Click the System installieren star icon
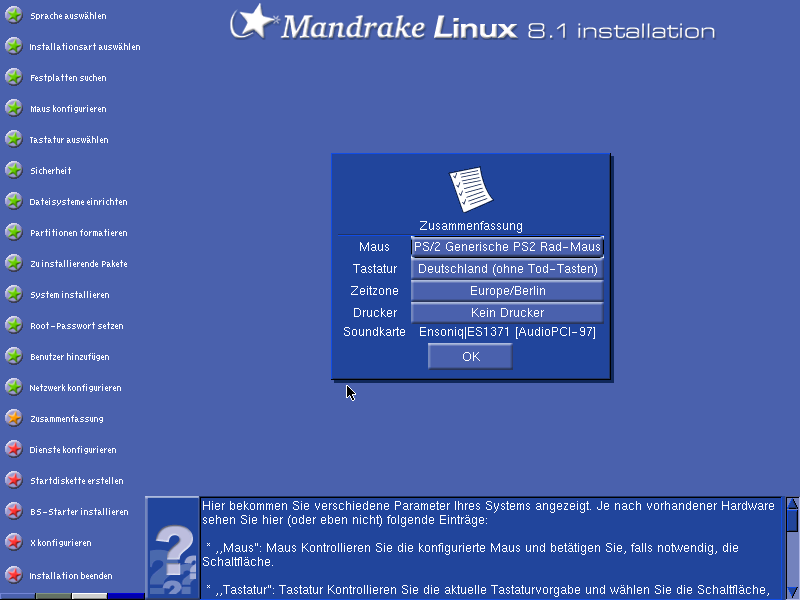 point(14,294)
